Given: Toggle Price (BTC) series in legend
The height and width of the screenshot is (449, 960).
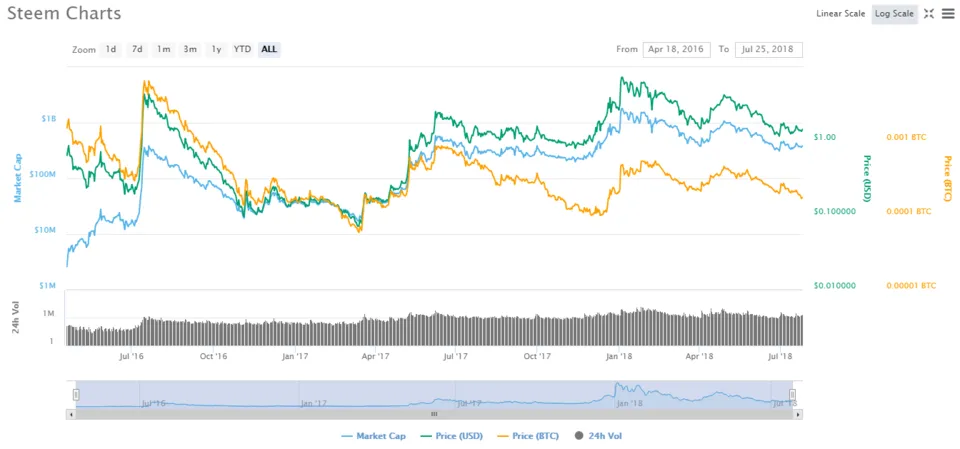Looking at the screenshot, I should pyautogui.click(x=528, y=436).
